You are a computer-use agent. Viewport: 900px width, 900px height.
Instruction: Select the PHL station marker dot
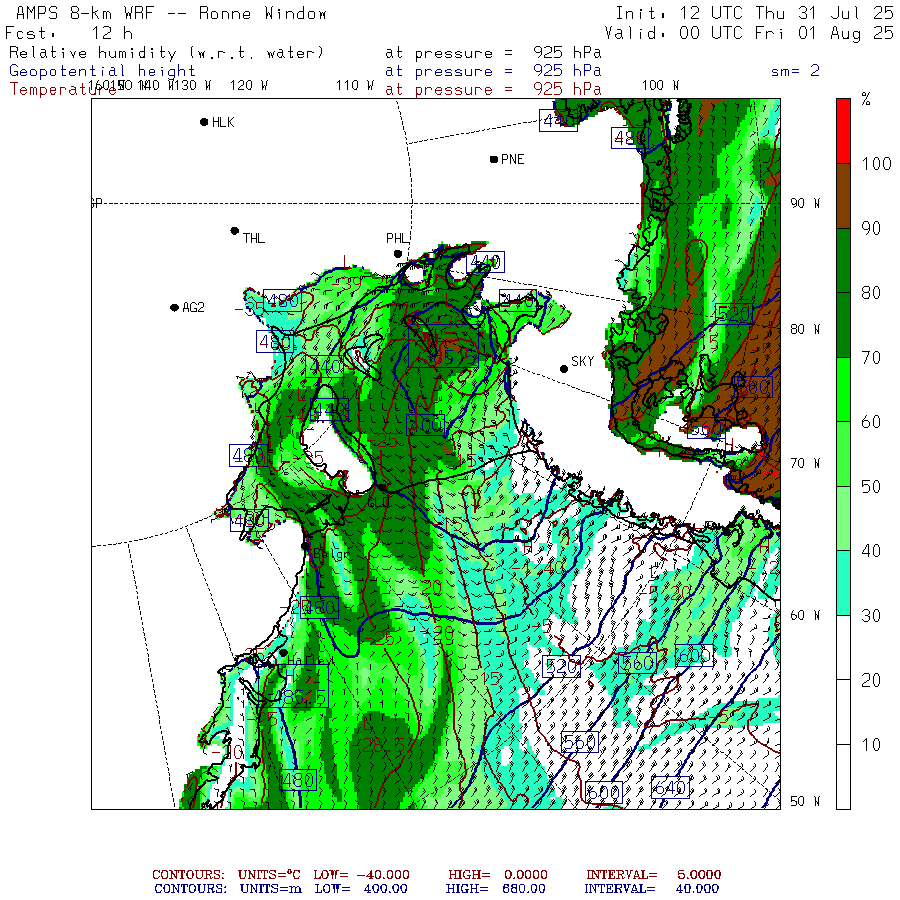(x=397, y=254)
